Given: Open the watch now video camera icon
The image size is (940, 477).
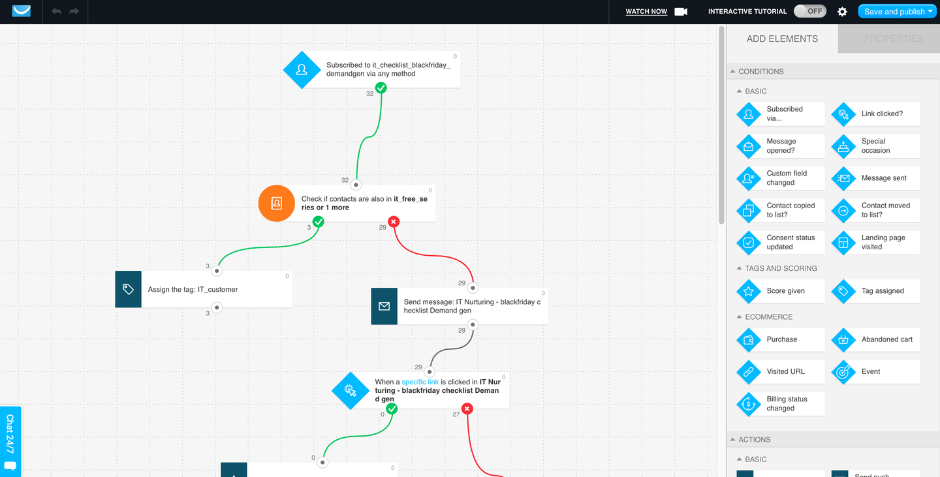Looking at the screenshot, I should pyautogui.click(x=680, y=11).
